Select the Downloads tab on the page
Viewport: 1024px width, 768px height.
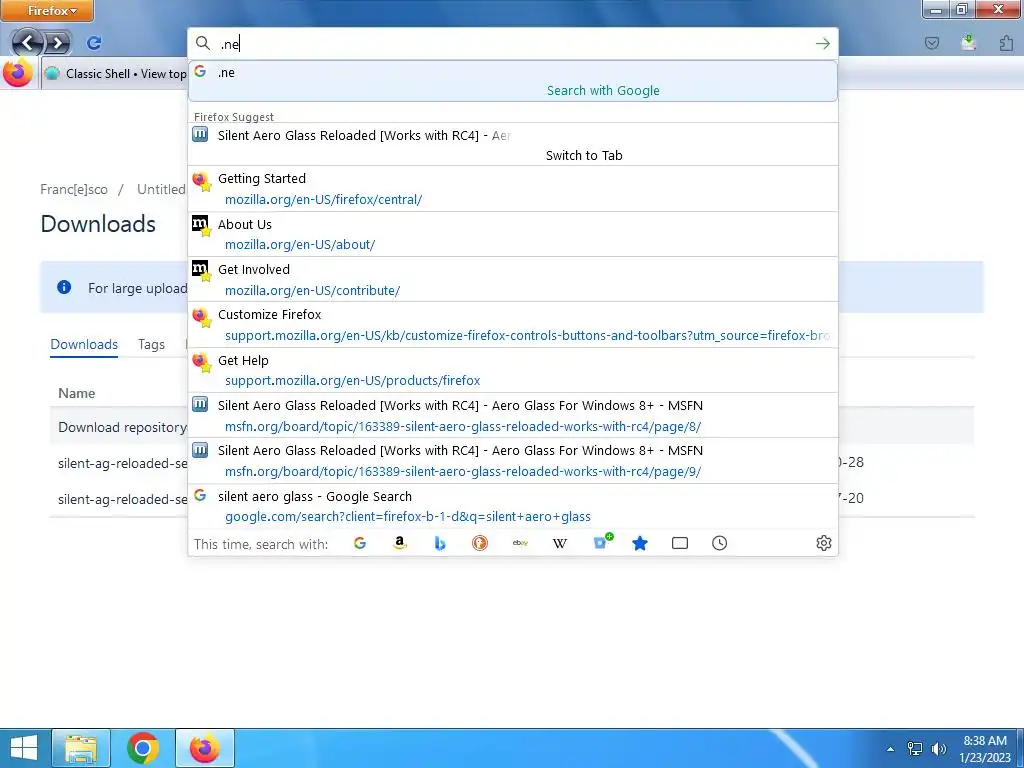84,344
